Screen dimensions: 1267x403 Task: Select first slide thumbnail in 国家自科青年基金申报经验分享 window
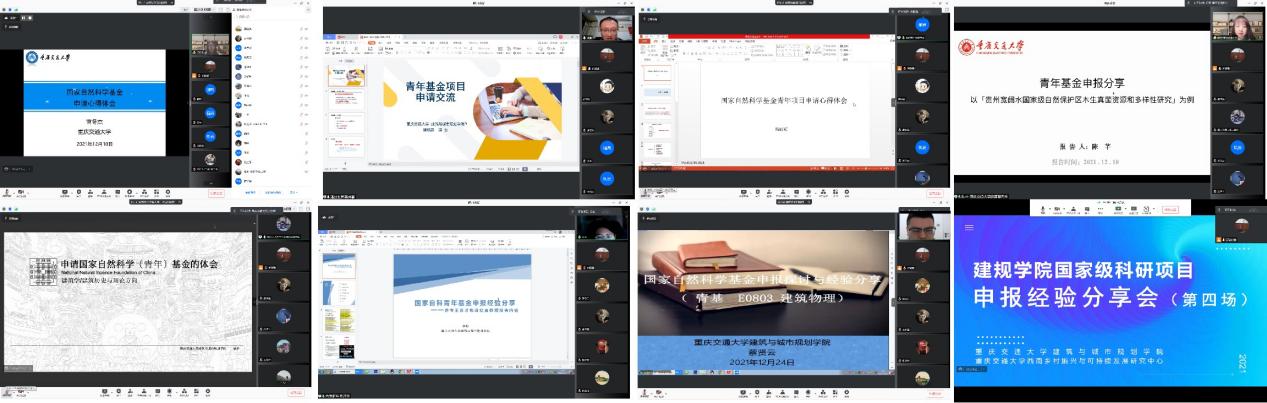(339, 266)
